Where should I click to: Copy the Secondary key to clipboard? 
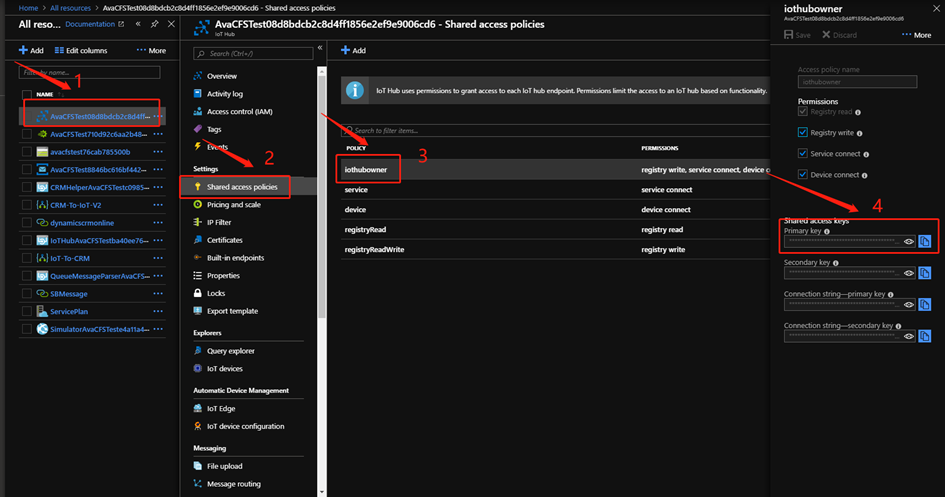pyautogui.click(x=925, y=273)
